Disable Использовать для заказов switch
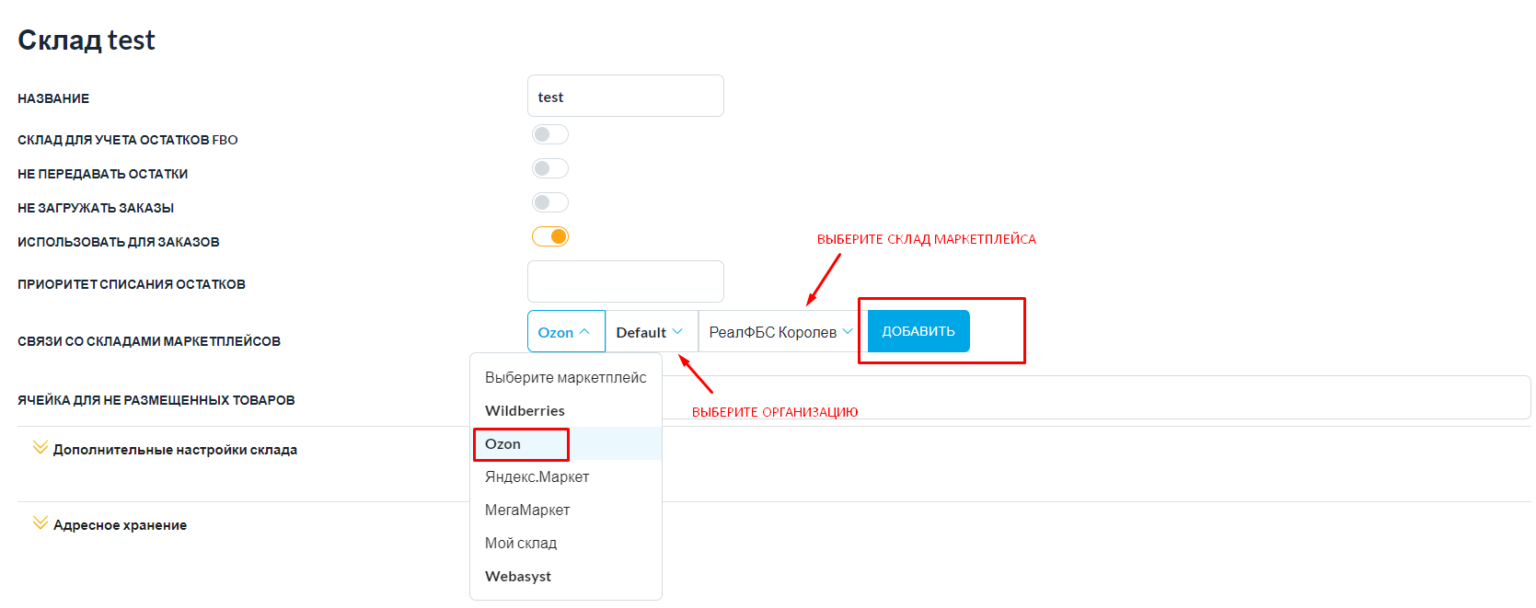The image size is (1536, 608). click(550, 237)
